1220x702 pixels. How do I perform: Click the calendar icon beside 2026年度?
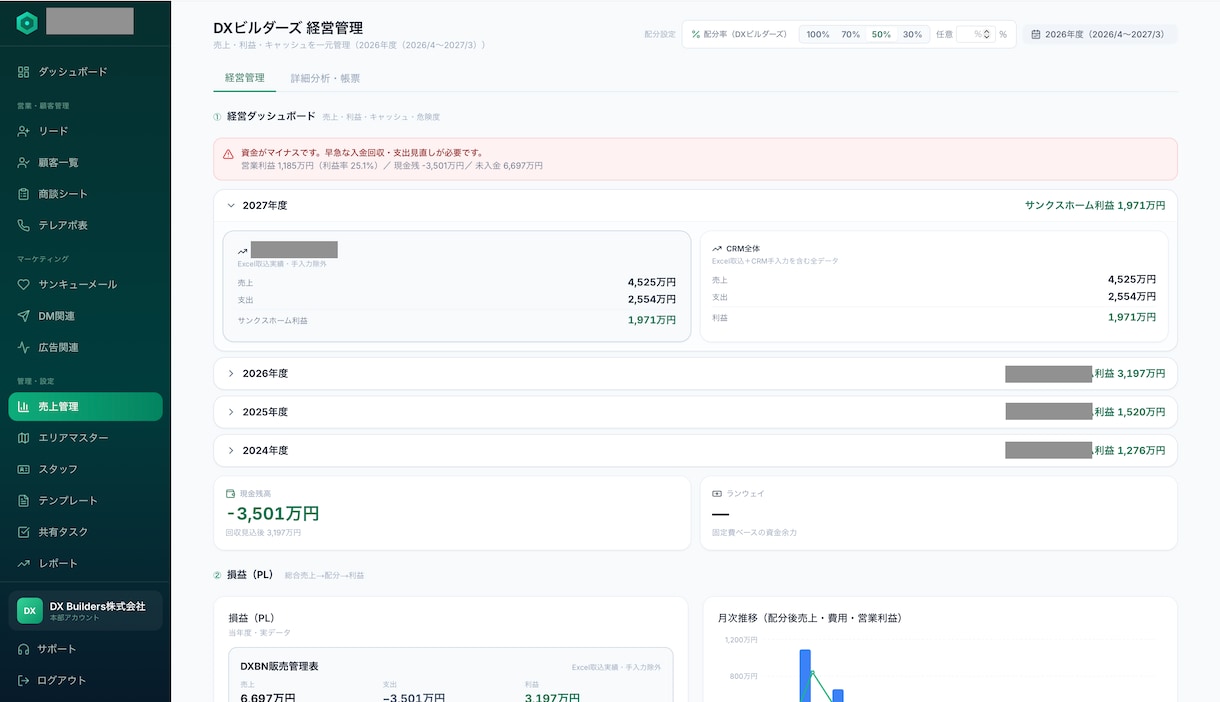pos(1035,34)
